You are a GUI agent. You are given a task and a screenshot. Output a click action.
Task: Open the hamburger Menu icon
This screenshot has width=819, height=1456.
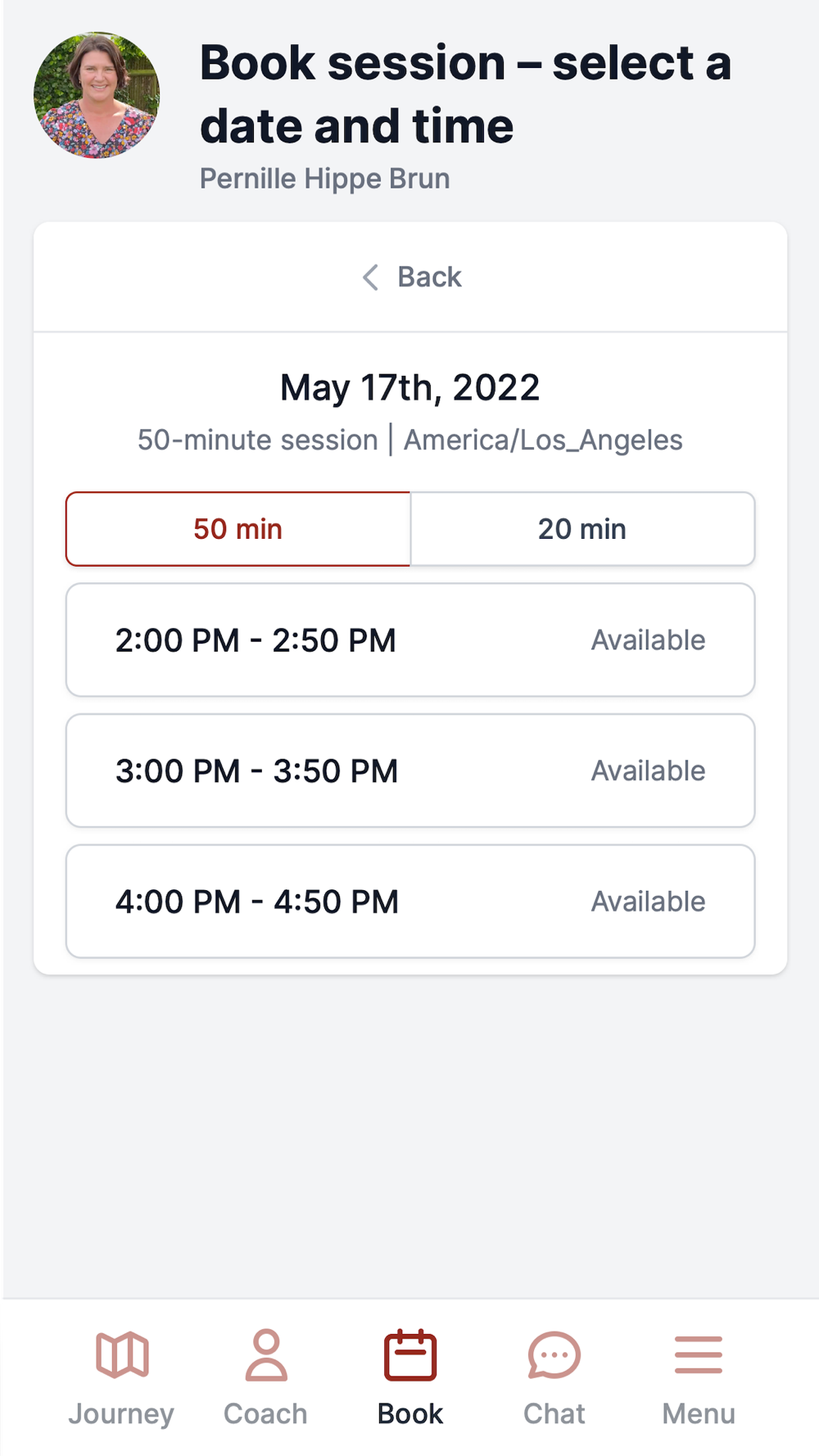[699, 1354]
